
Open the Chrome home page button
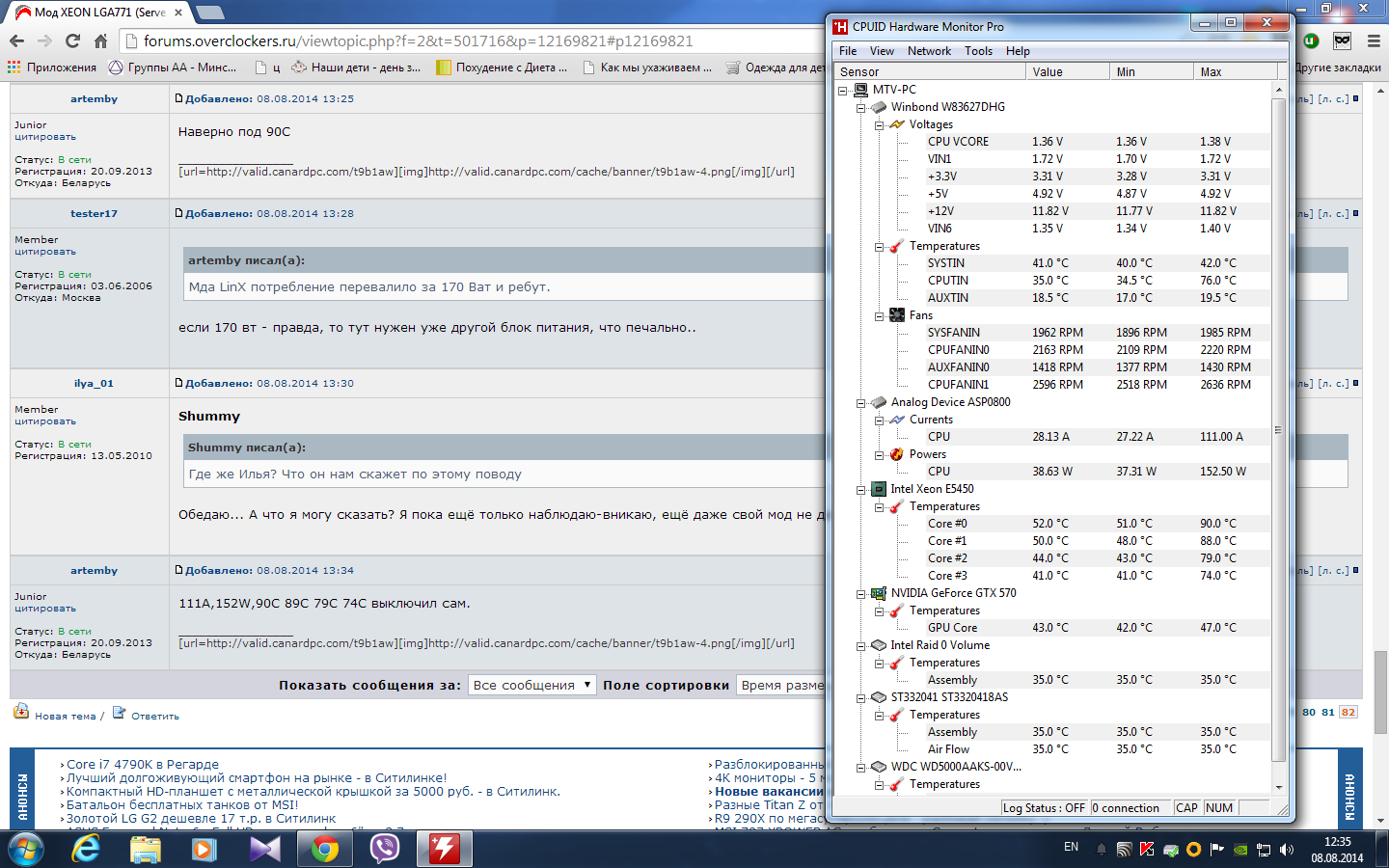coord(100,41)
